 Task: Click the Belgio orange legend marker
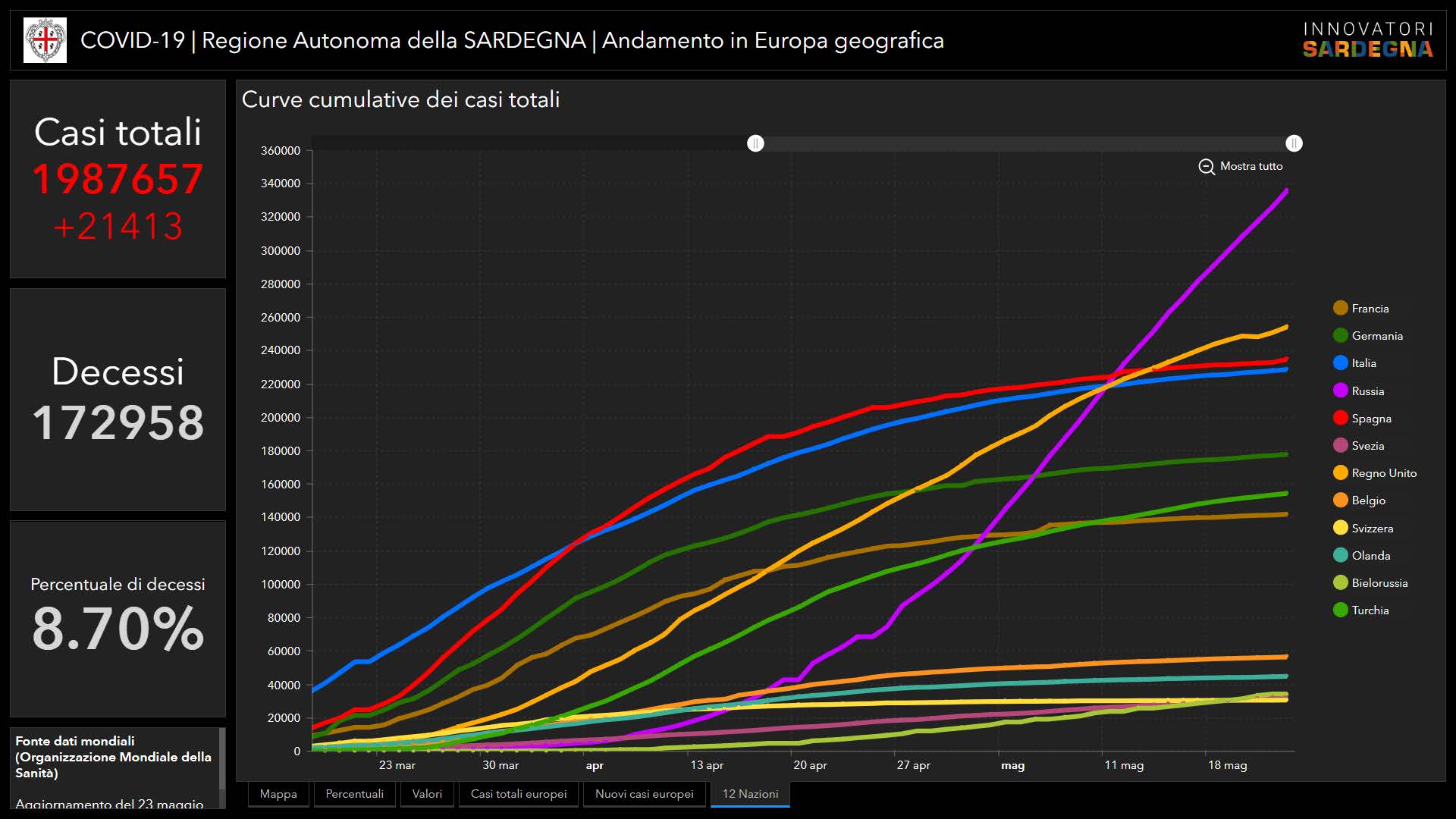(1341, 500)
